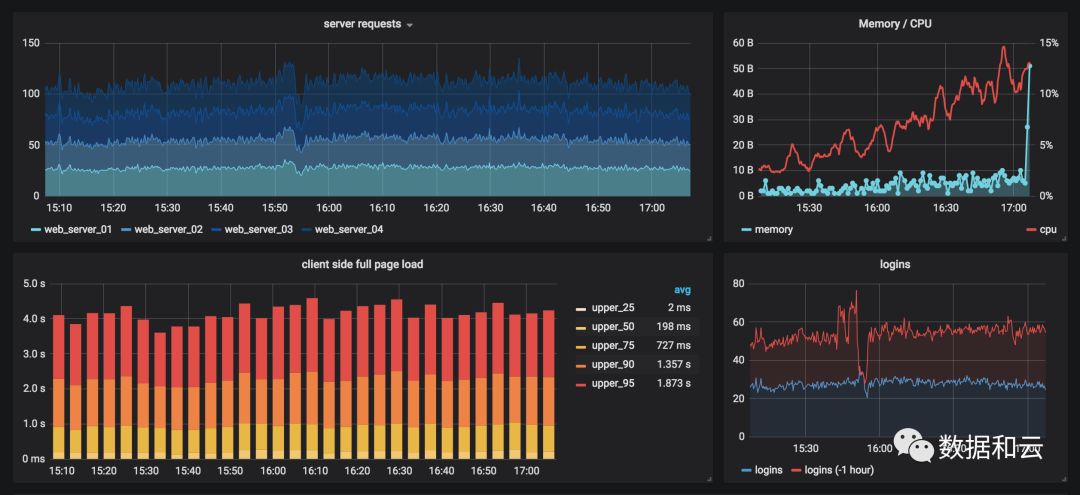Toggle the web_server_01 legend series
The image size is (1080, 495).
tap(72, 229)
